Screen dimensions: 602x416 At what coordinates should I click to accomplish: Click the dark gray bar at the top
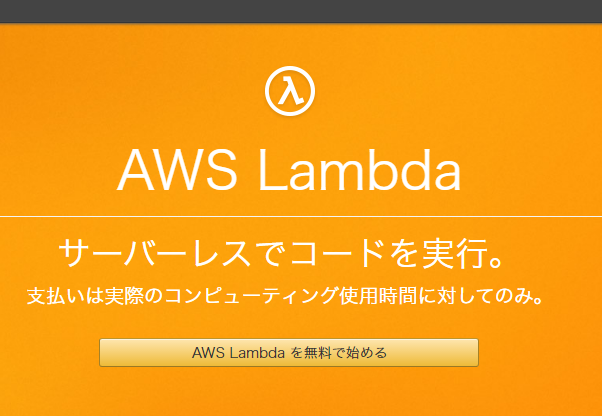tap(301, 11)
